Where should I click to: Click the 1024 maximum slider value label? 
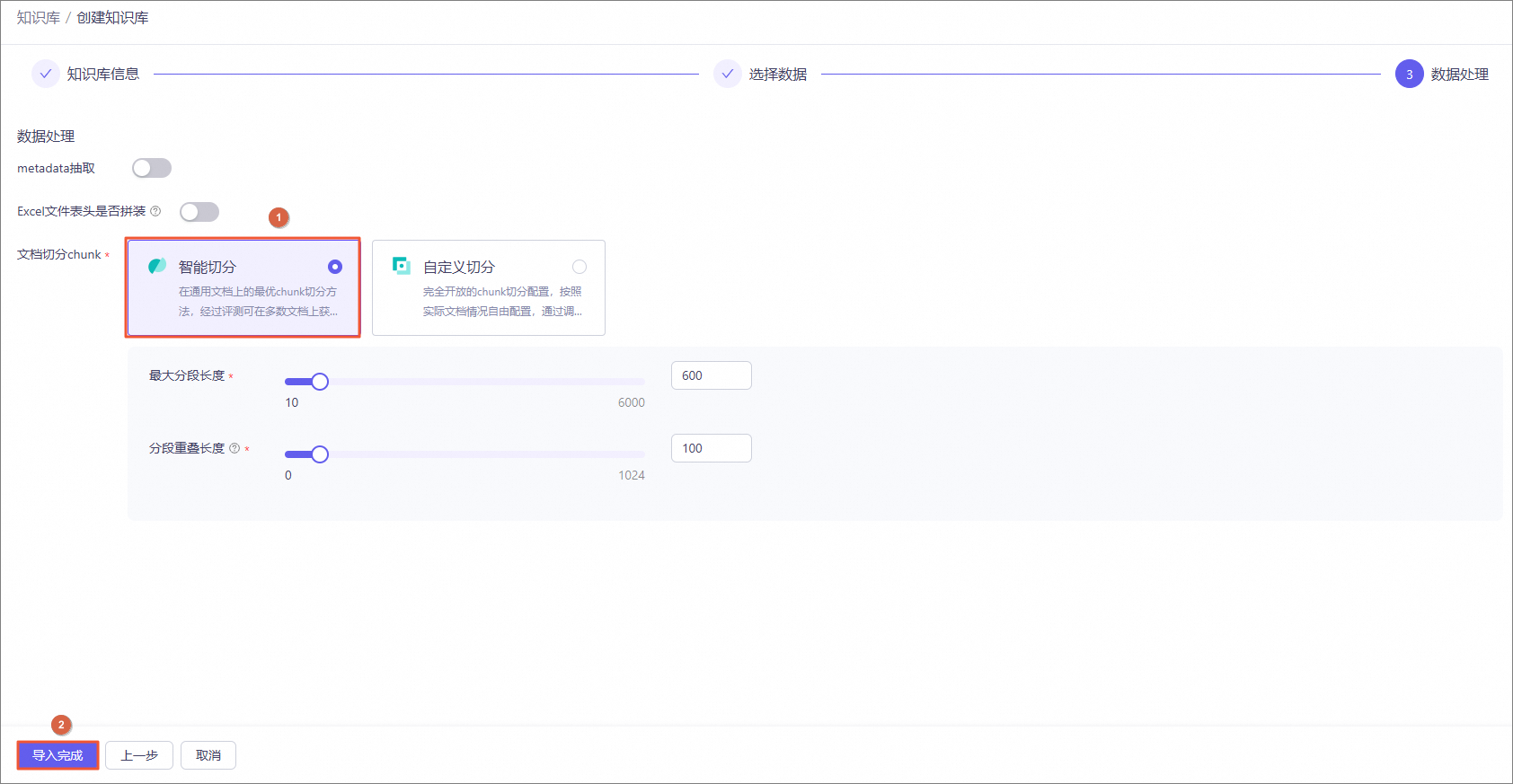[x=632, y=475]
